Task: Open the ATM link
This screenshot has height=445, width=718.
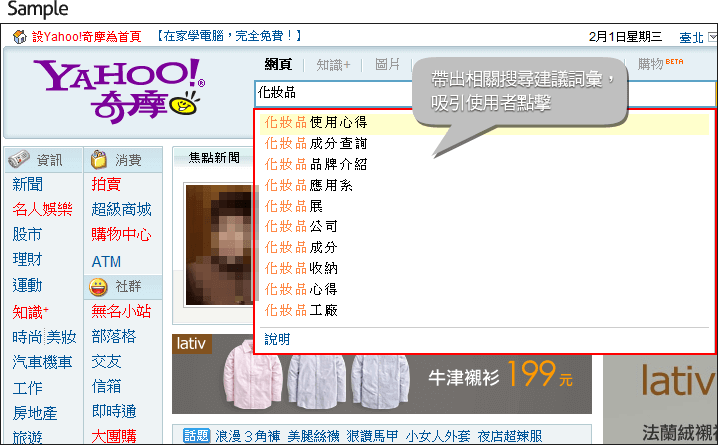Action: pos(106,261)
